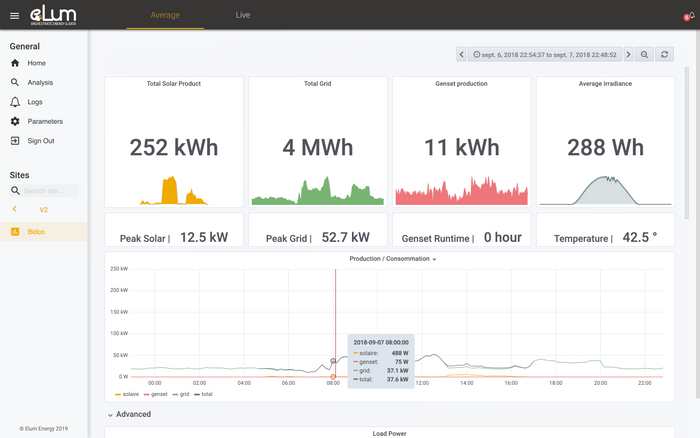The width and height of the screenshot is (700, 438).
Task: Refresh the dashboard data
Action: pyautogui.click(x=665, y=54)
